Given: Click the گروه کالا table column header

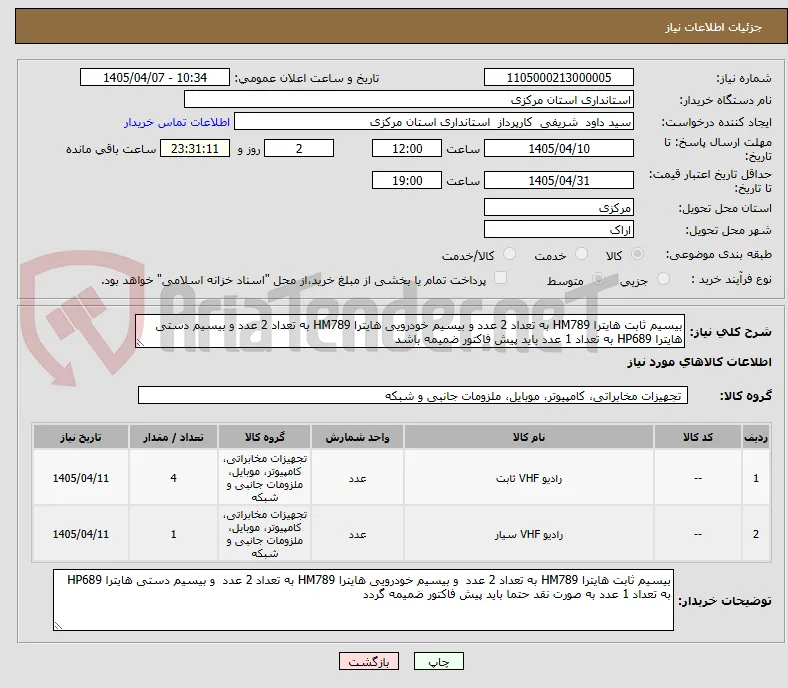Looking at the screenshot, I should point(264,437).
